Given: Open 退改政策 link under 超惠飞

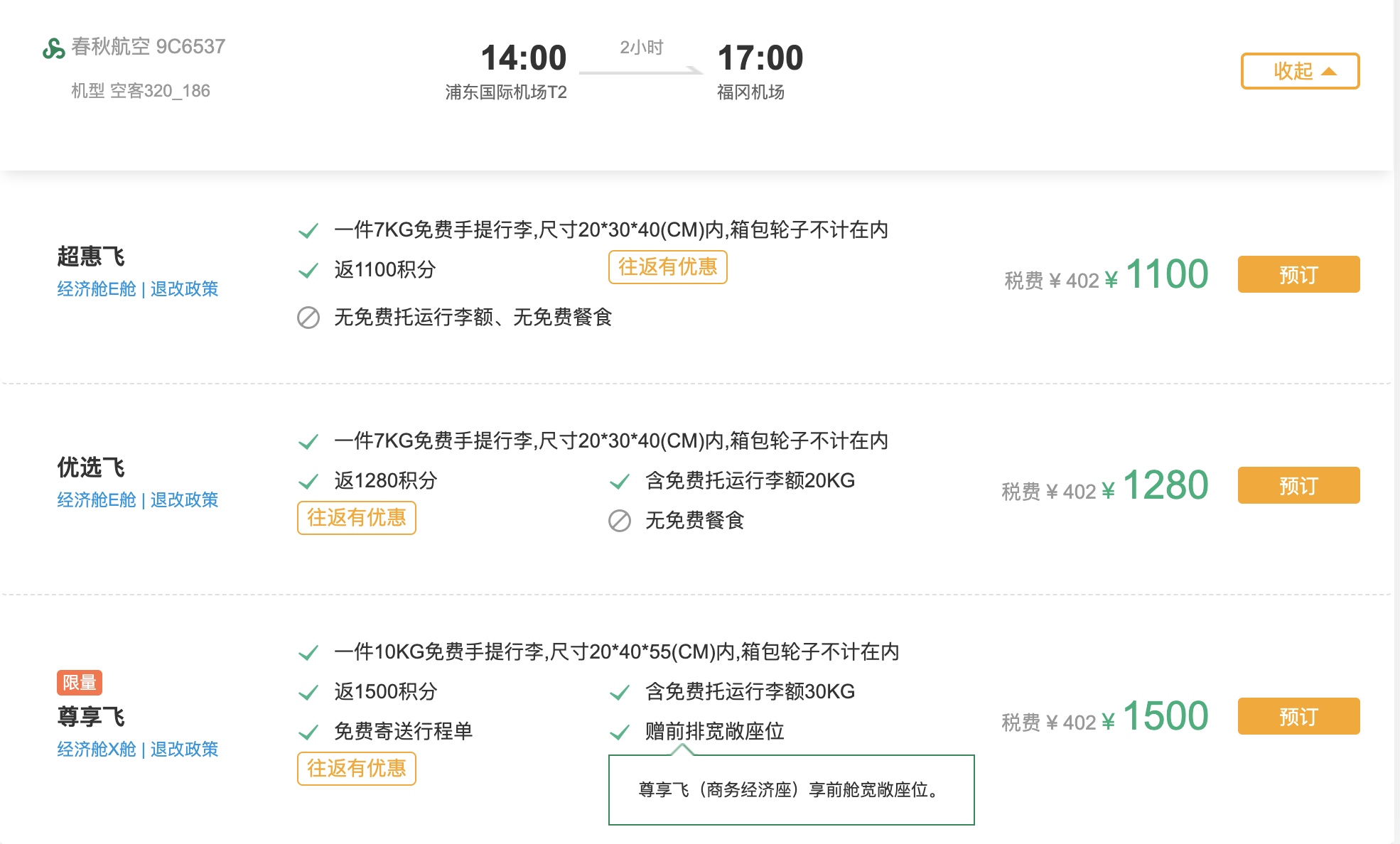Looking at the screenshot, I should (x=184, y=289).
